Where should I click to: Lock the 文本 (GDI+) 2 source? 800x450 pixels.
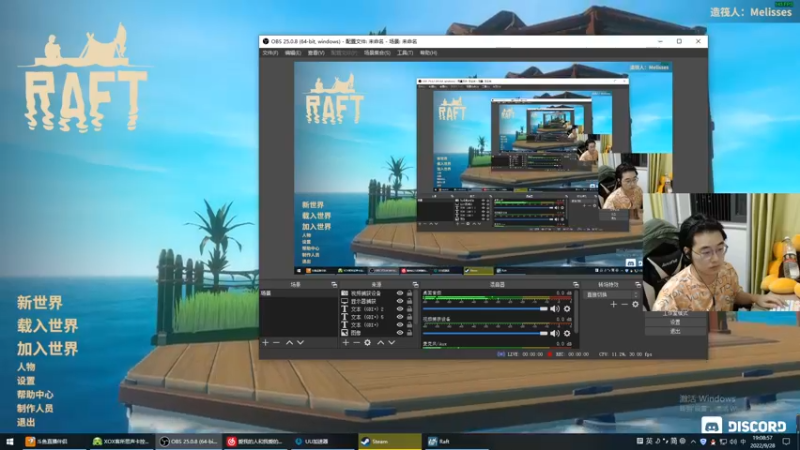[409, 309]
